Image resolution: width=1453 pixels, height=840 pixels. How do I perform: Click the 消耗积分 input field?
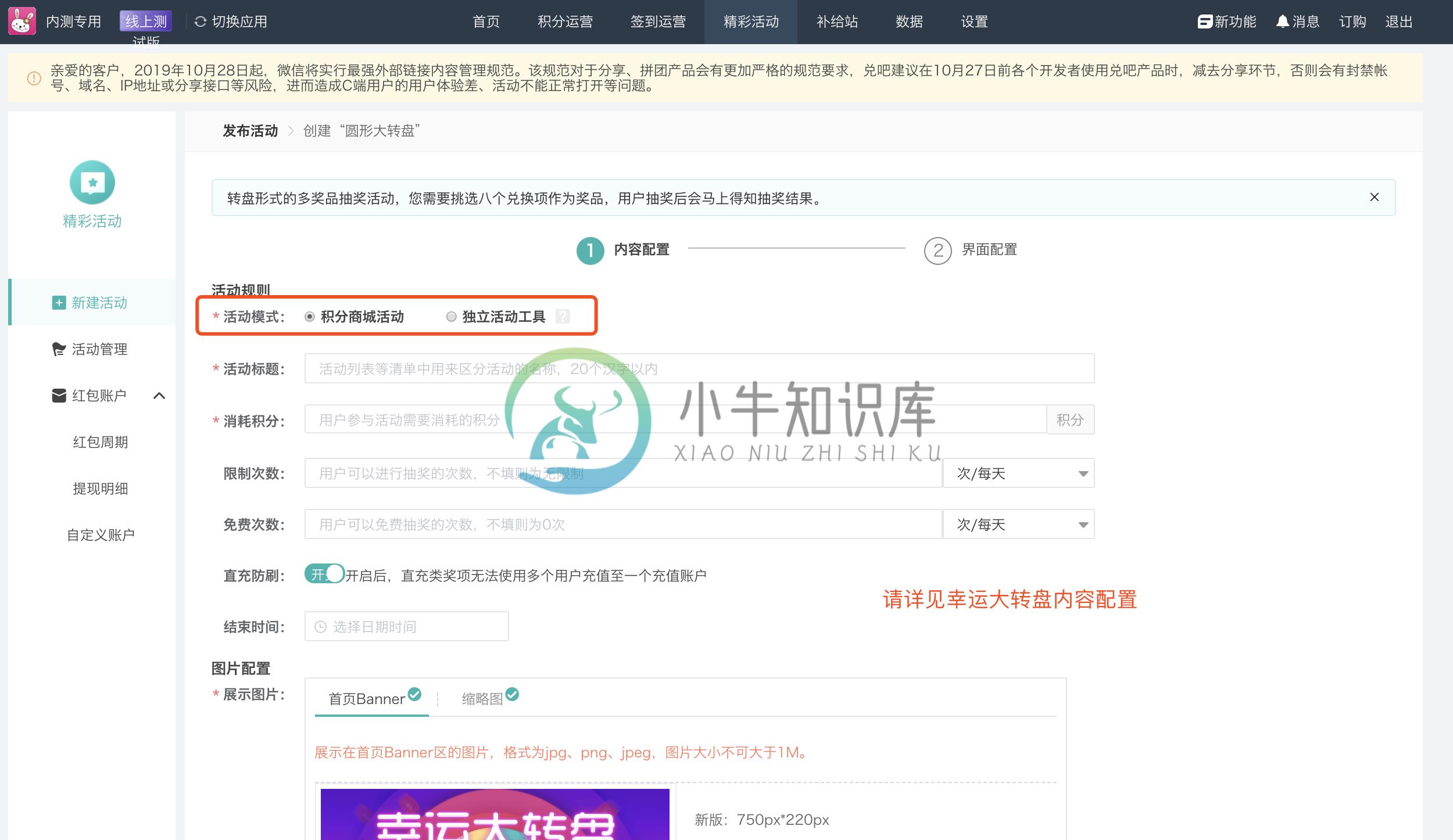coord(675,419)
